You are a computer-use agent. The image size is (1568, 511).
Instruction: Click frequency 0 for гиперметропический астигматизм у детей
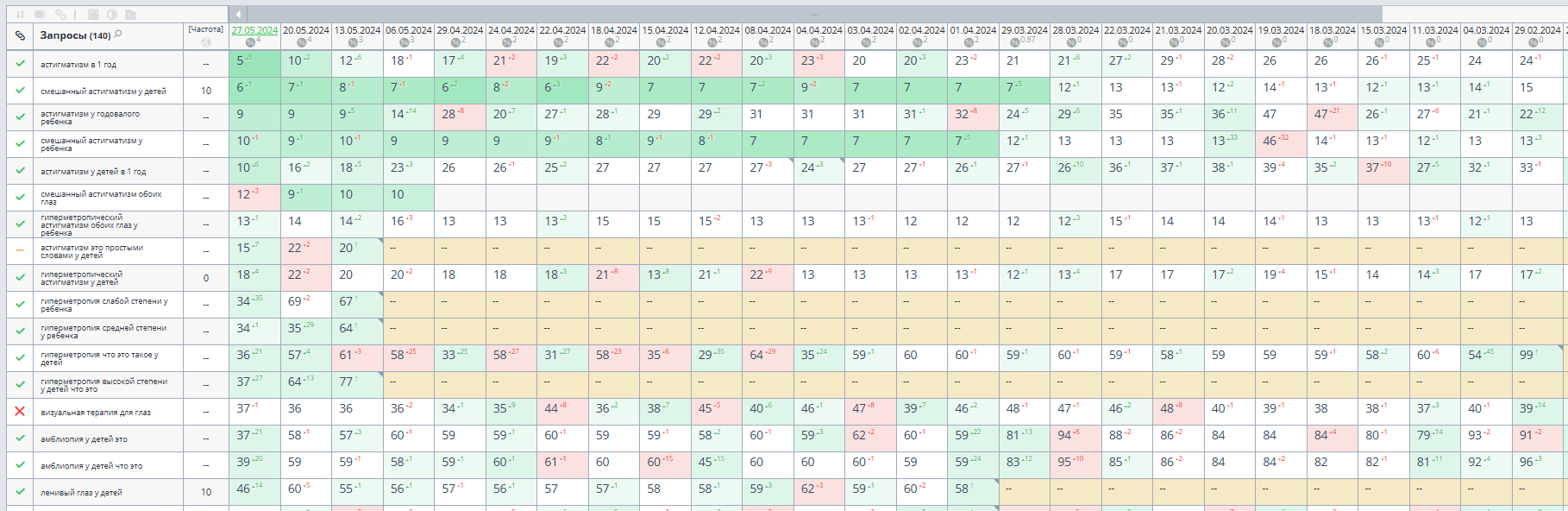pyautogui.click(x=206, y=278)
